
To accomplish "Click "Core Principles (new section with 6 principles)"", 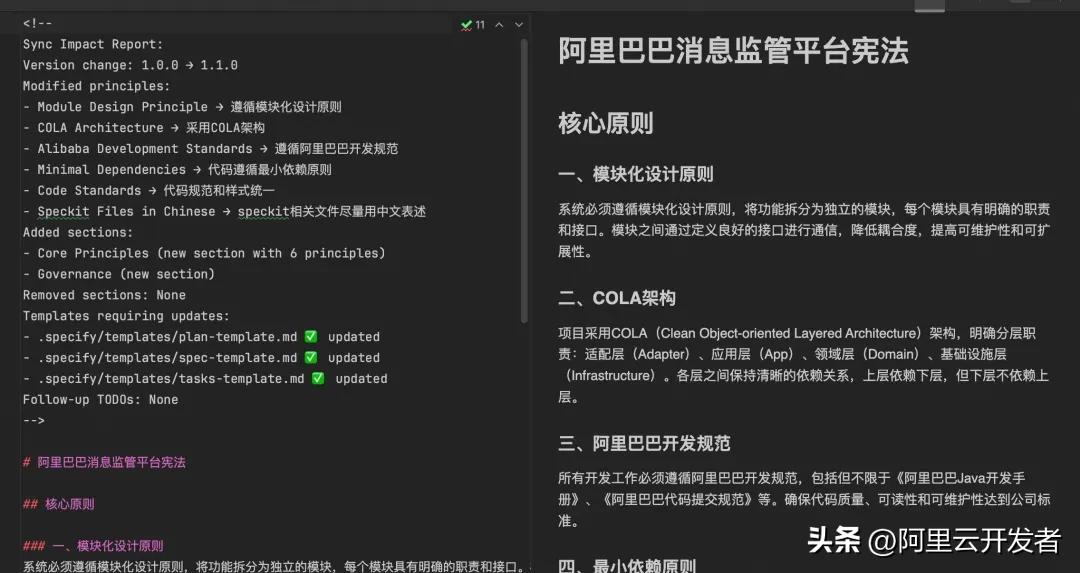I will [211, 253].
